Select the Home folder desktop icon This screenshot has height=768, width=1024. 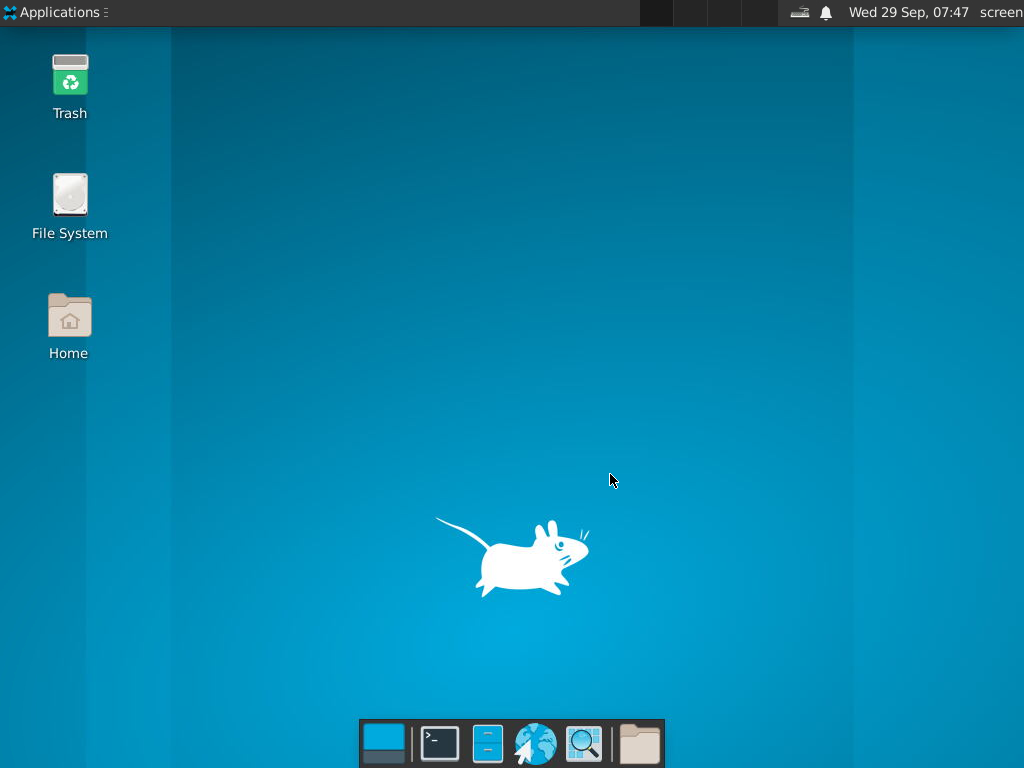point(70,316)
